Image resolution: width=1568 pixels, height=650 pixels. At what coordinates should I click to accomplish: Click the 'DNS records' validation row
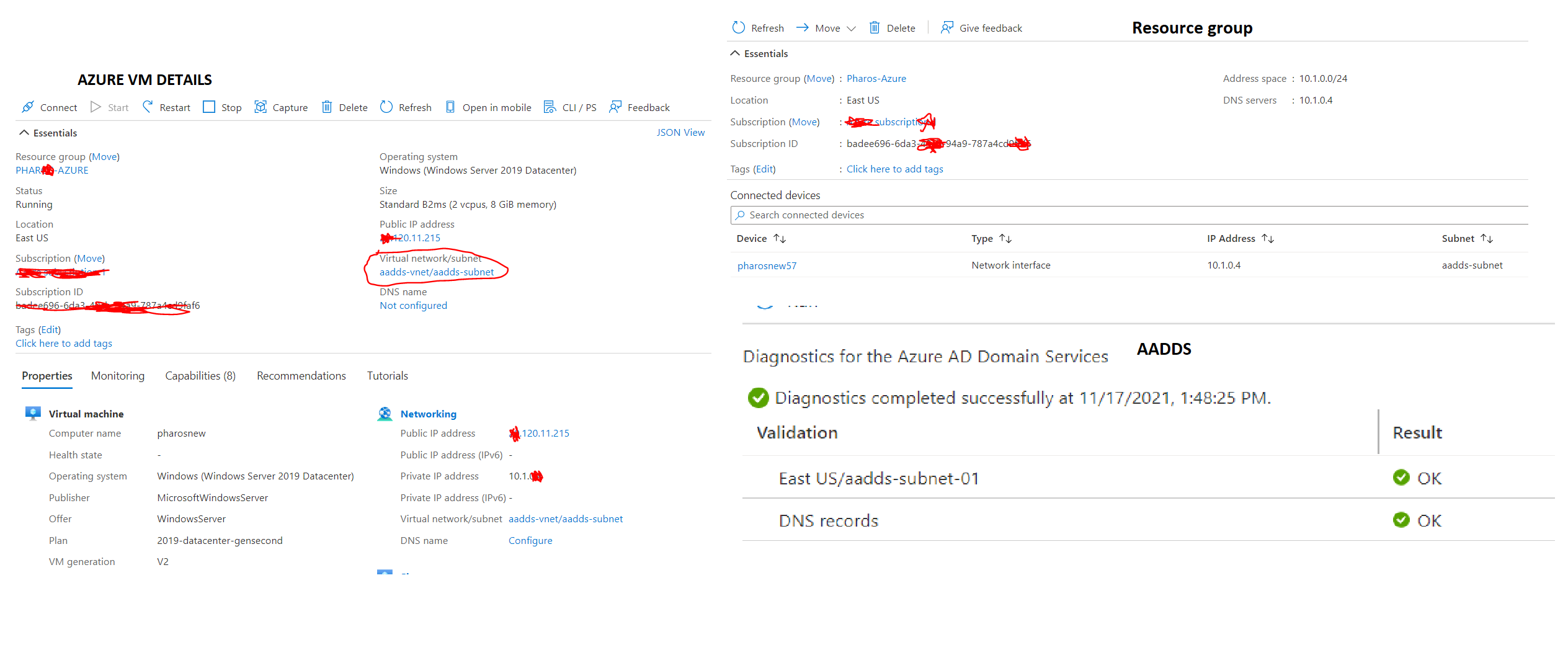click(x=1148, y=520)
